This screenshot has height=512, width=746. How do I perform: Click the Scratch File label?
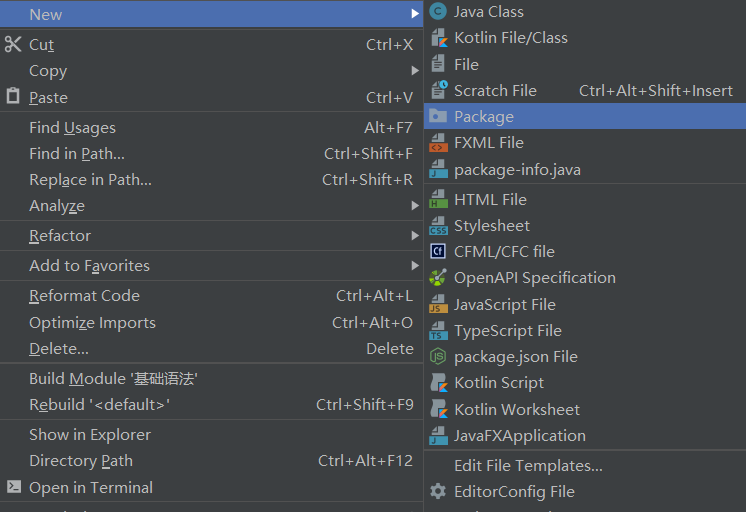(495, 90)
